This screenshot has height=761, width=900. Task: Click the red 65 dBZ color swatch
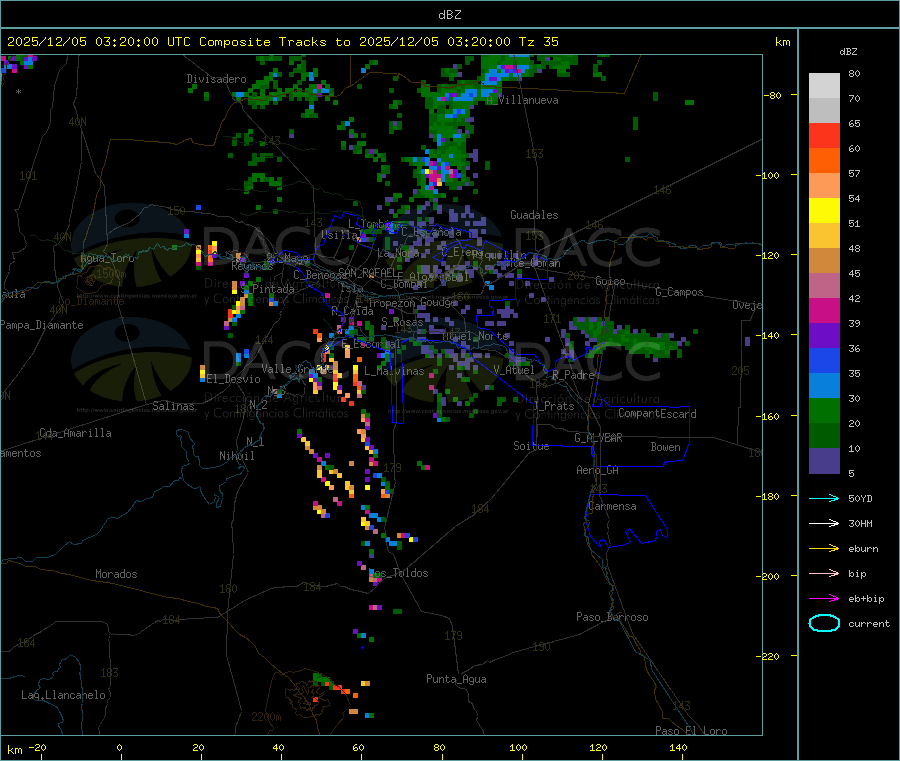824,135
